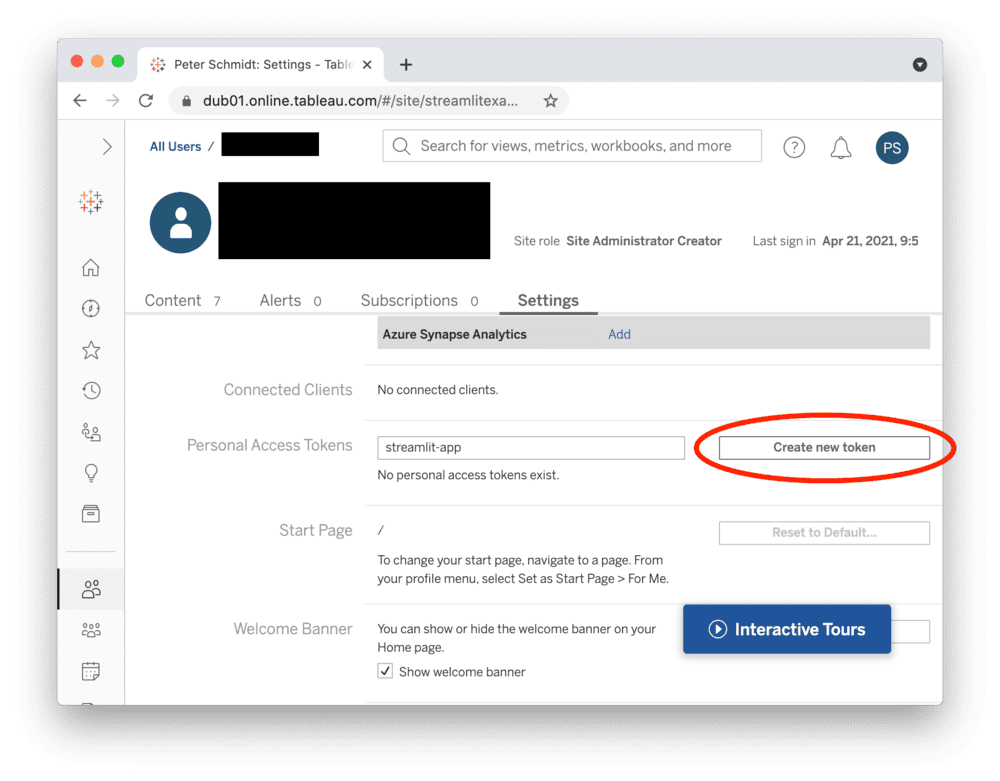Open Recents clock icon
This screenshot has width=1000, height=781.
point(91,391)
